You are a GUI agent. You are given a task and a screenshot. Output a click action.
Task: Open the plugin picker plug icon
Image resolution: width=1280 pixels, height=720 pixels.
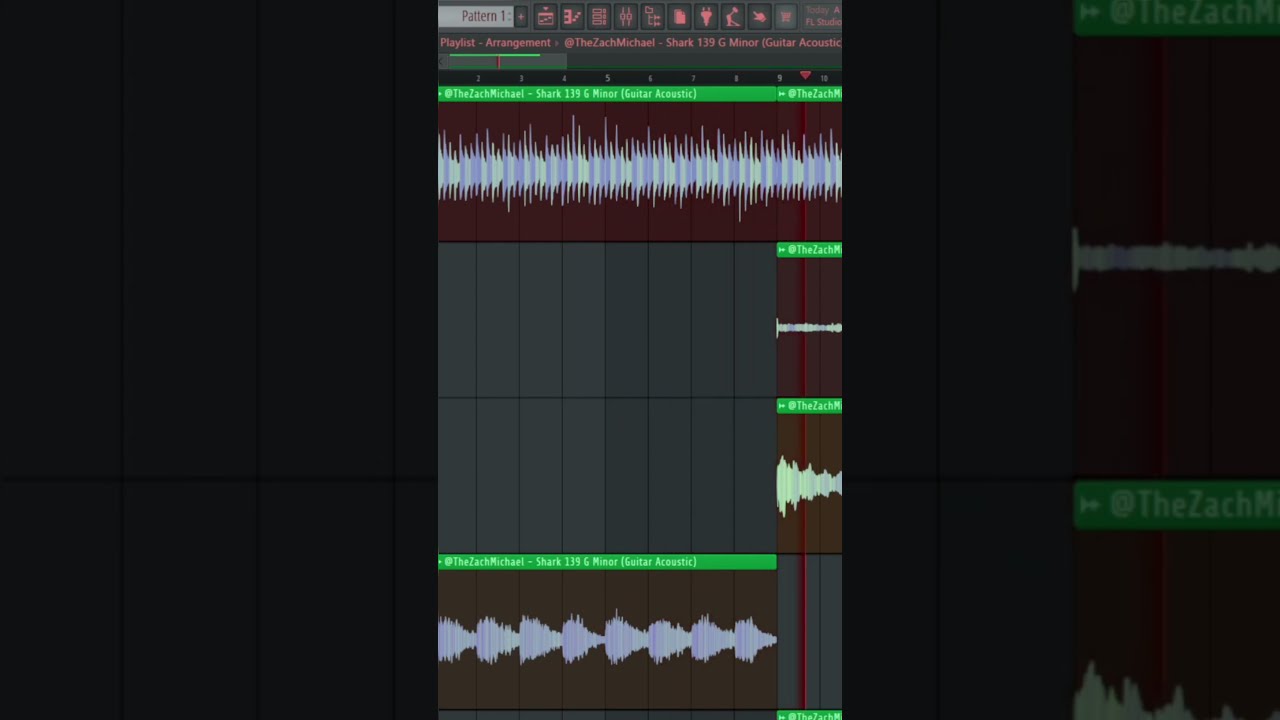tap(706, 16)
